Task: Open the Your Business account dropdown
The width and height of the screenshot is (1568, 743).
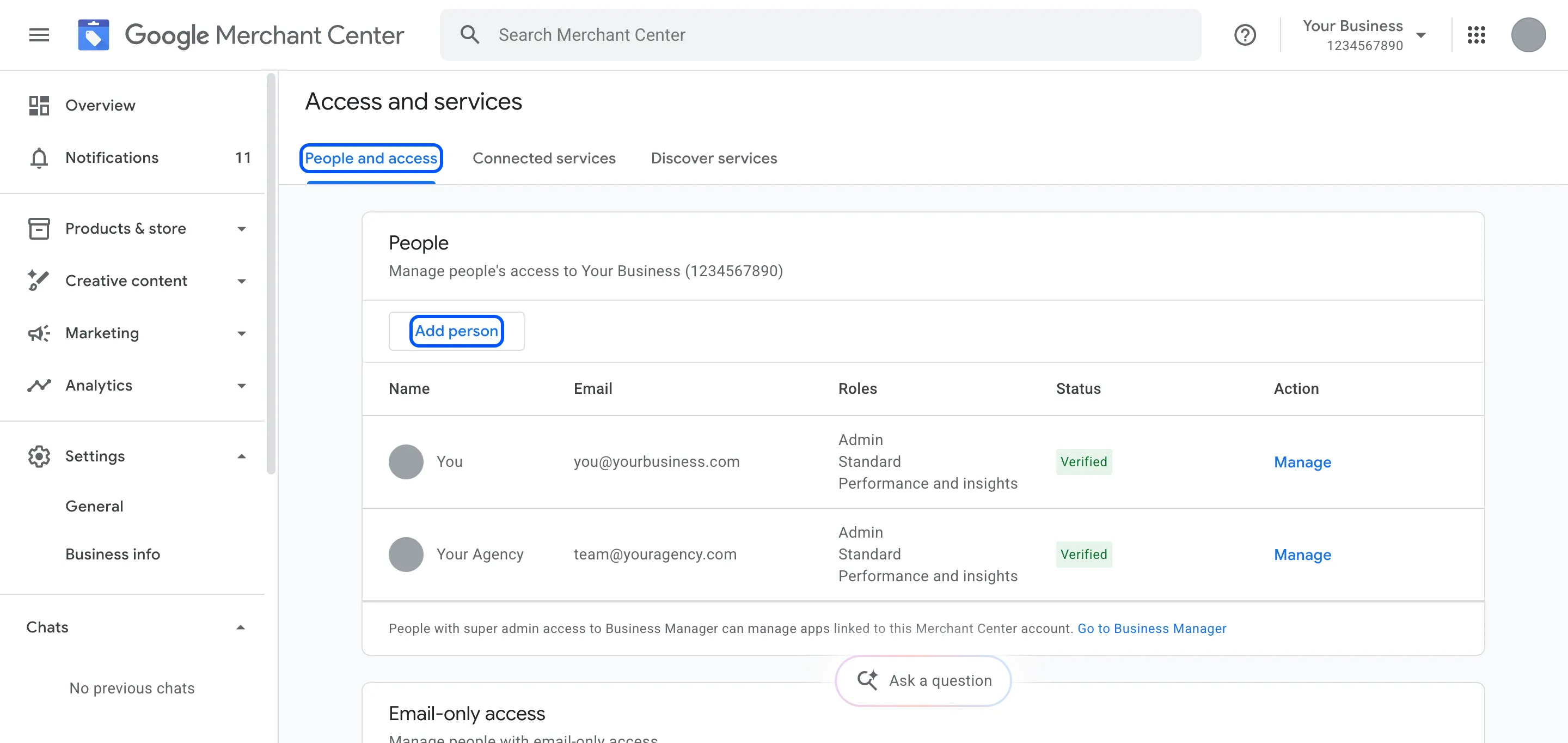Action: (x=1364, y=35)
